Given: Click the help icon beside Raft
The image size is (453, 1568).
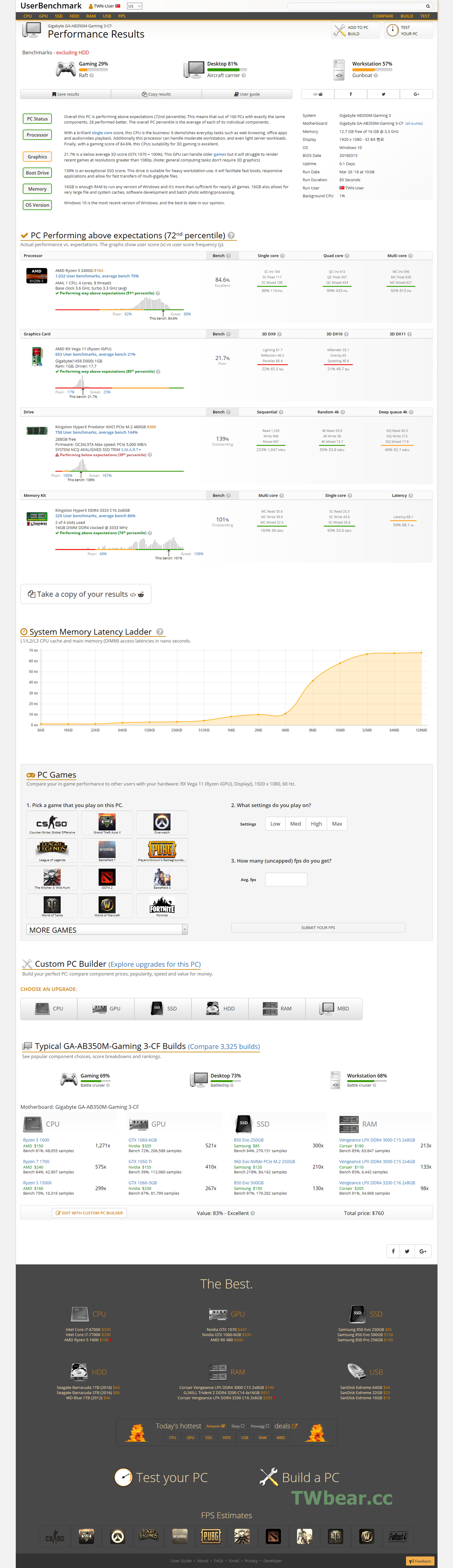Looking at the screenshot, I should (91, 75).
